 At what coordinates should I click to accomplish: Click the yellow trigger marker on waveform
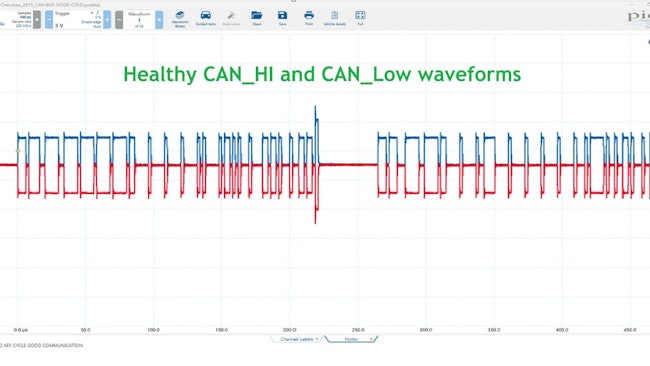click(x=18, y=151)
